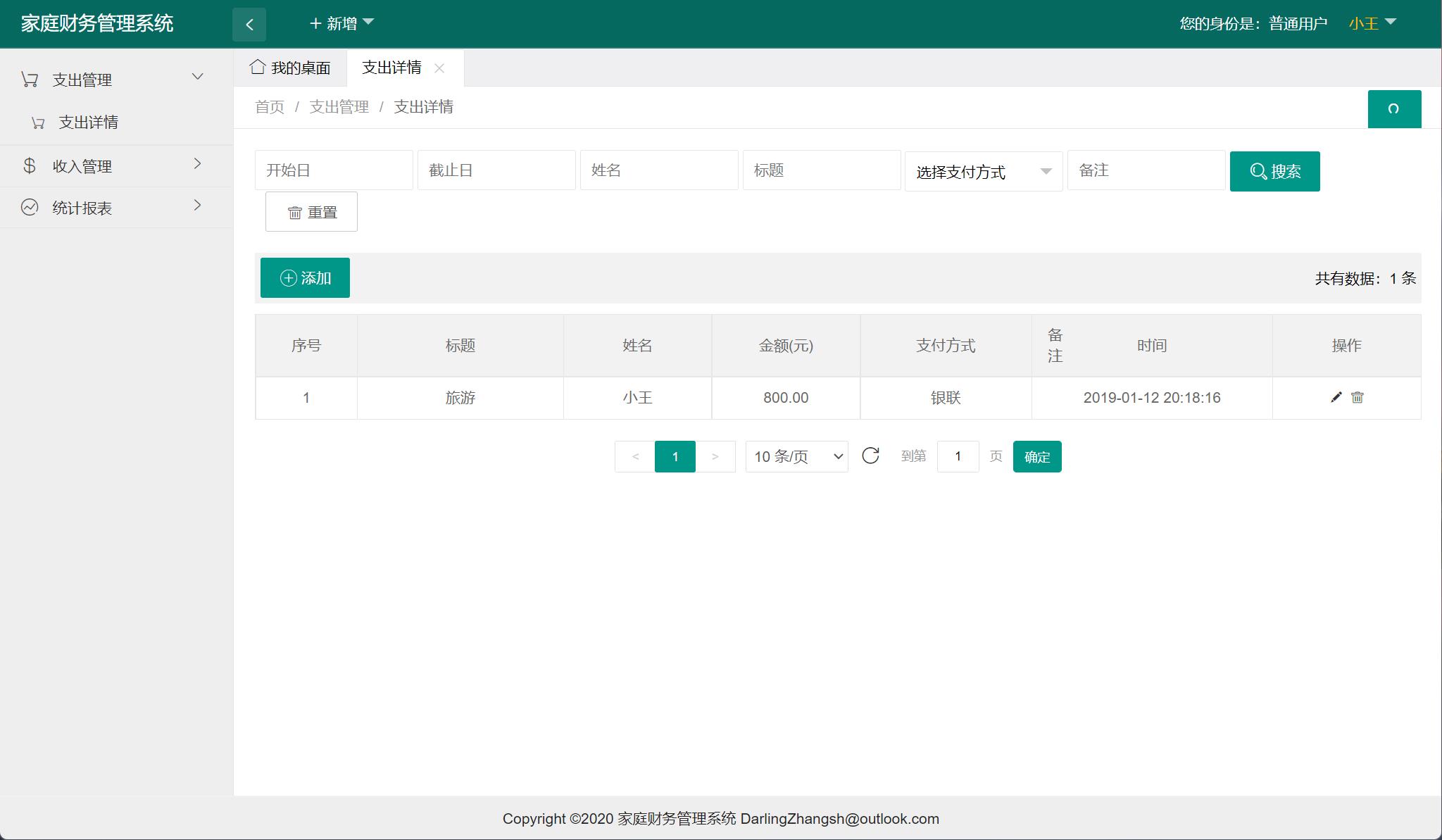1442x840 pixels.
Task: Open the 新增 dropdown in top bar
Action: (x=342, y=23)
